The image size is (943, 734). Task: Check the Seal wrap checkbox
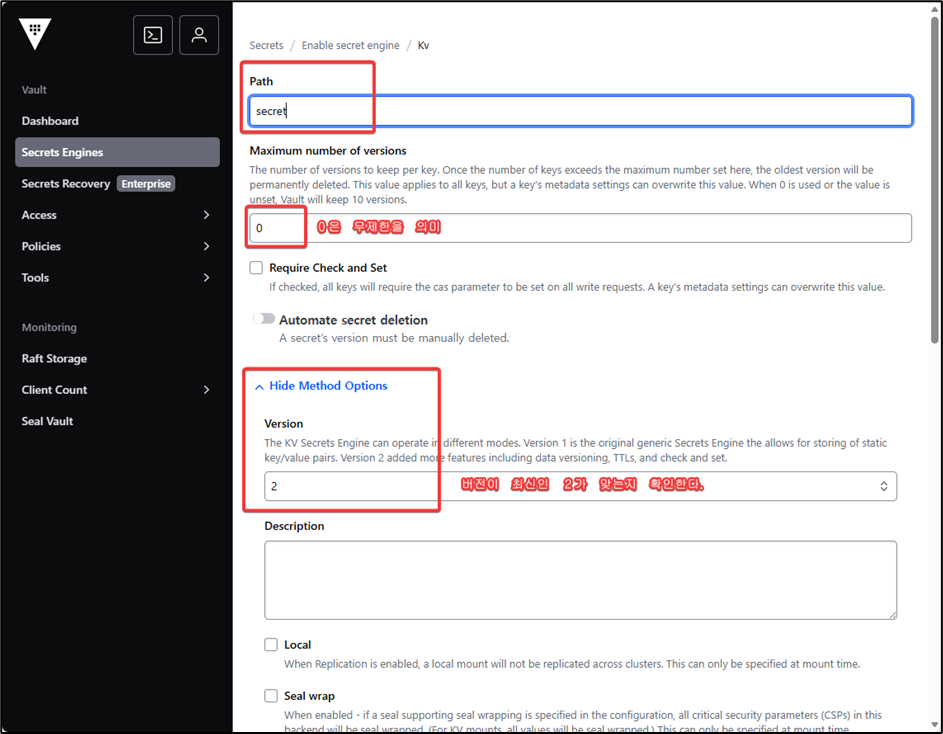click(271, 695)
